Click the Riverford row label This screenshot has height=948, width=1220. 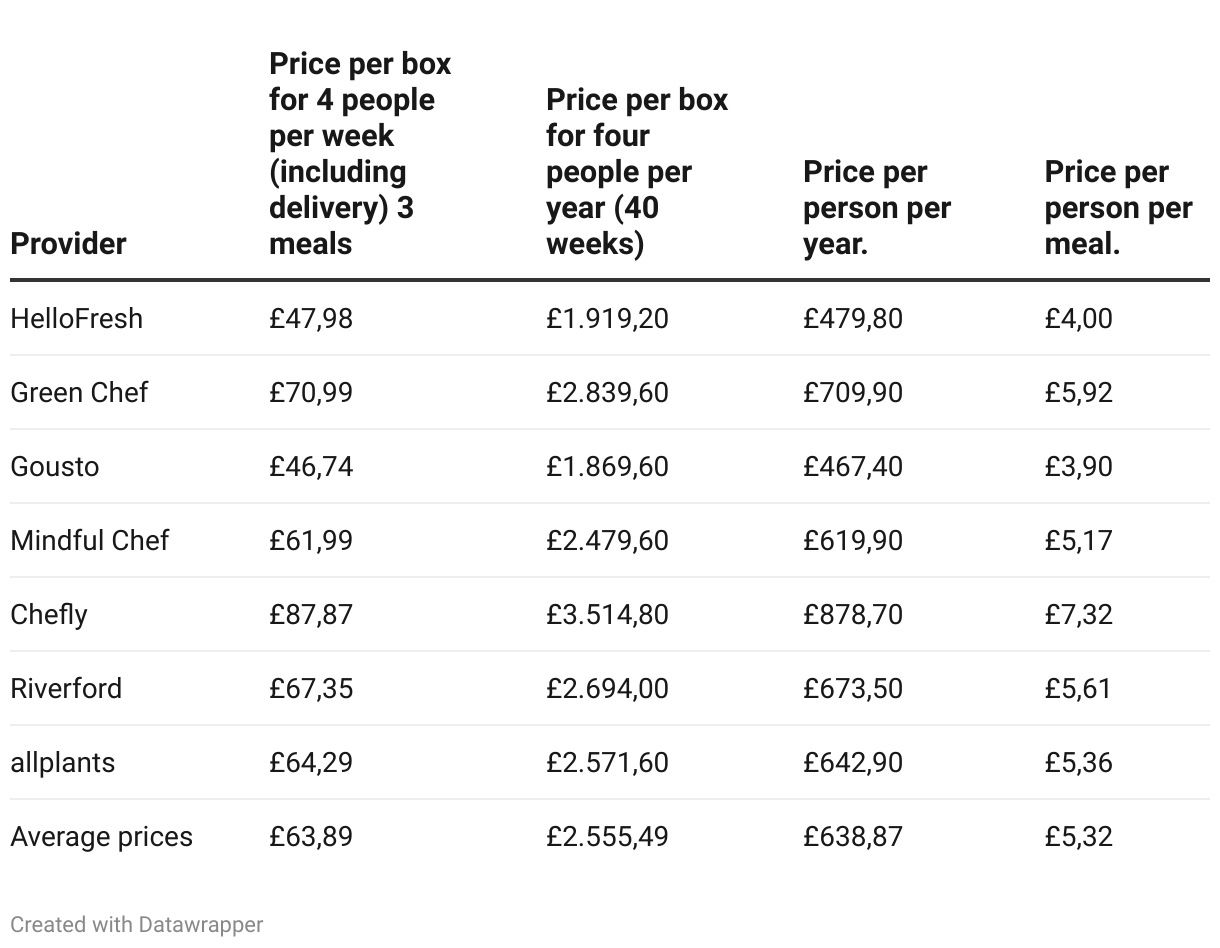66,689
